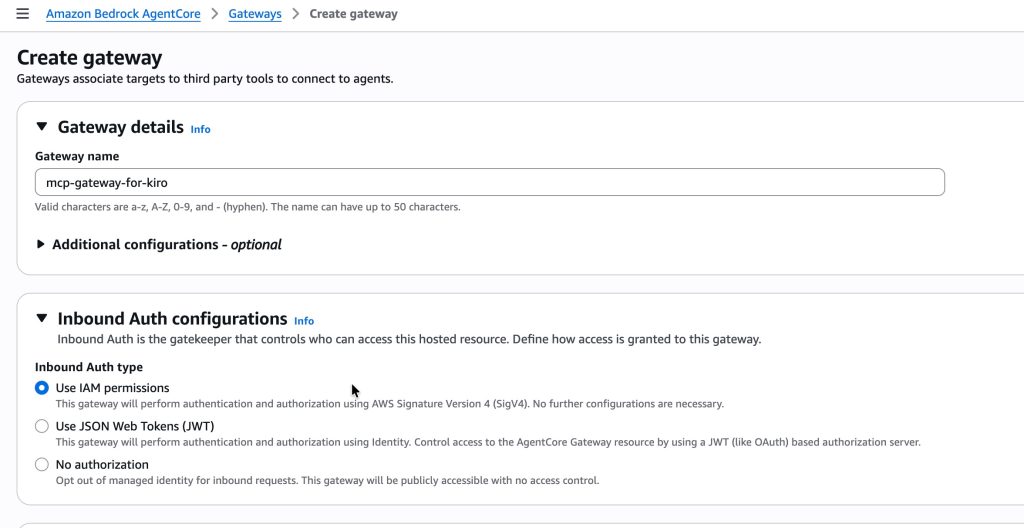
Task: Open Info link beside Inbound Auth configurations
Action: 304,321
